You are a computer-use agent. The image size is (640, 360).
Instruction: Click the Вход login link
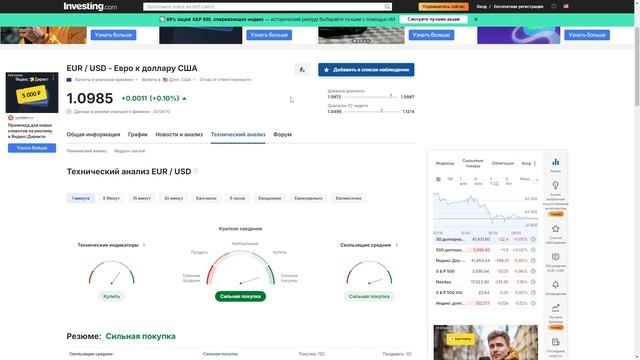click(x=481, y=7)
